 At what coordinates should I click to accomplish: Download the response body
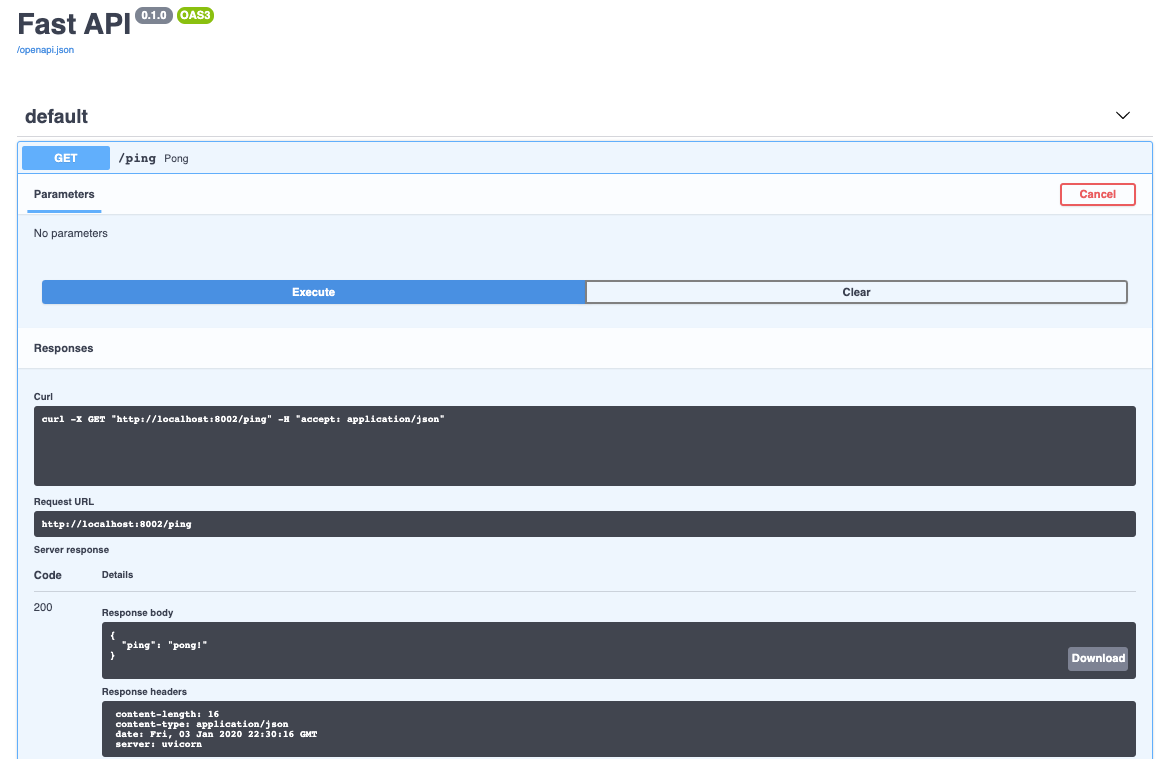[1097, 658]
